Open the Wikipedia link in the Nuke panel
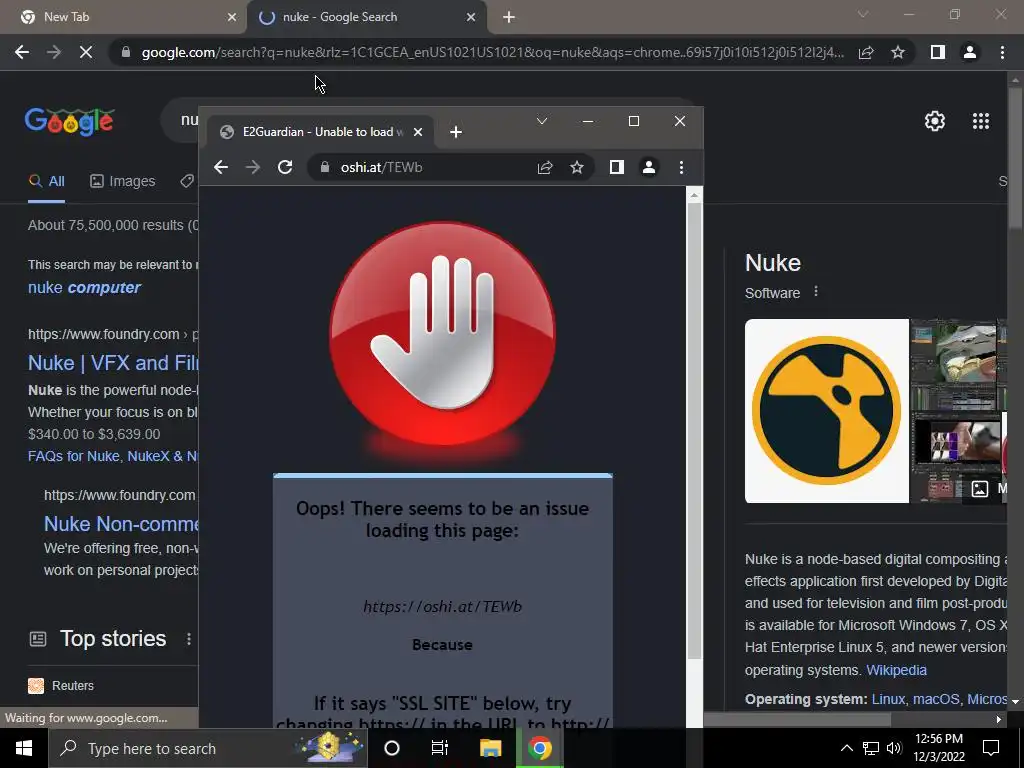Image resolution: width=1024 pixels, height=768 pixels. click(x=896, y=670)
